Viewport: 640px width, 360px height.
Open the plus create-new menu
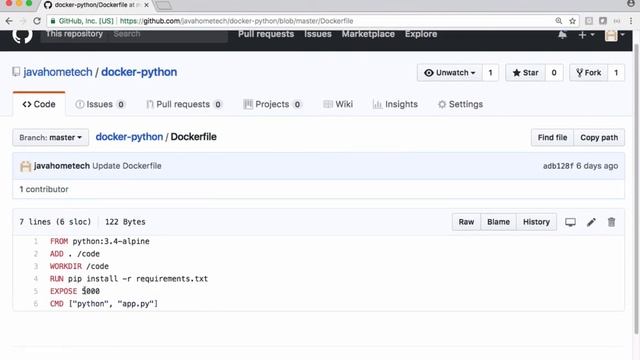pyautogui.click(x=586, y=35)
